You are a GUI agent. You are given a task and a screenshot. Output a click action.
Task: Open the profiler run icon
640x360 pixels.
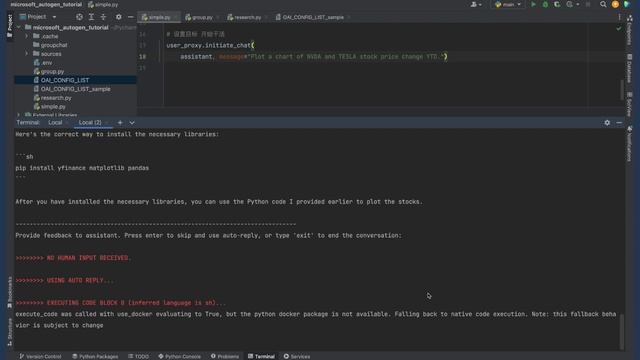point(569,4)
